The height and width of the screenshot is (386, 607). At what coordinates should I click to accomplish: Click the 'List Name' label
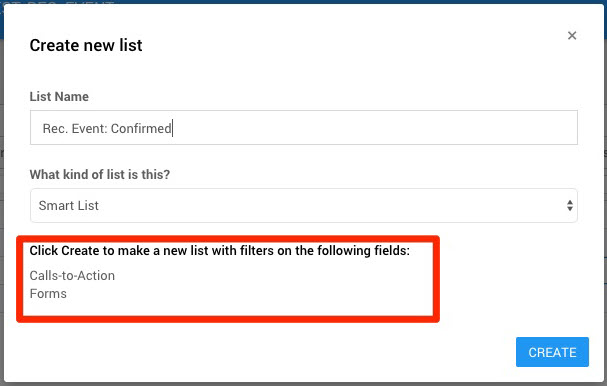point(59,96)
